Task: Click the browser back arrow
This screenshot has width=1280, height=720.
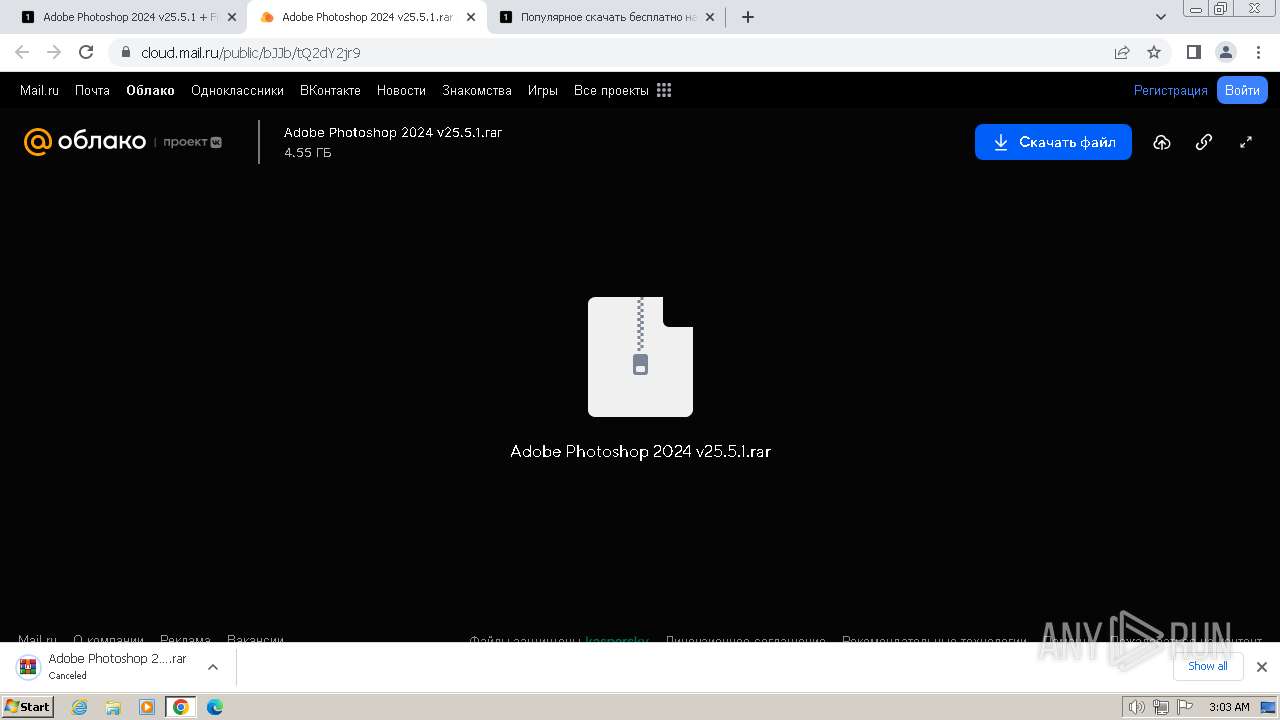Action: coord(22,52)
